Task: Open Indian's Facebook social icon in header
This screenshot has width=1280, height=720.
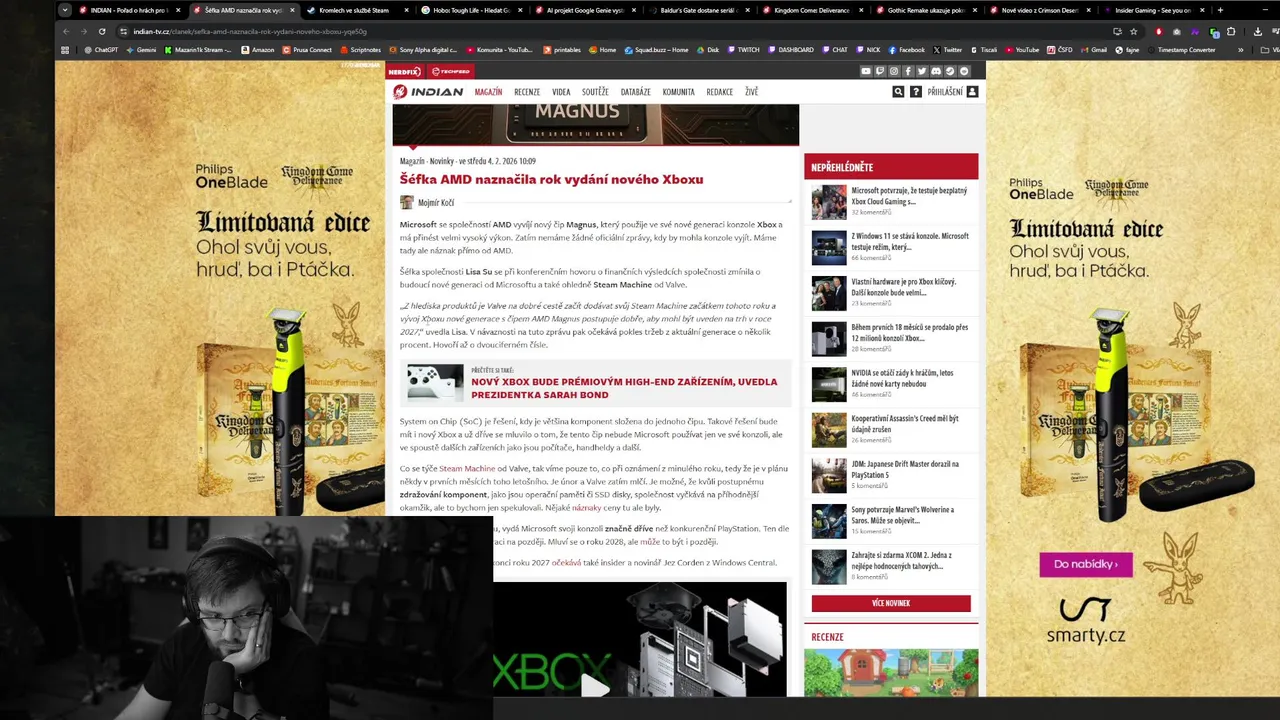Action: tap(908, 71)
